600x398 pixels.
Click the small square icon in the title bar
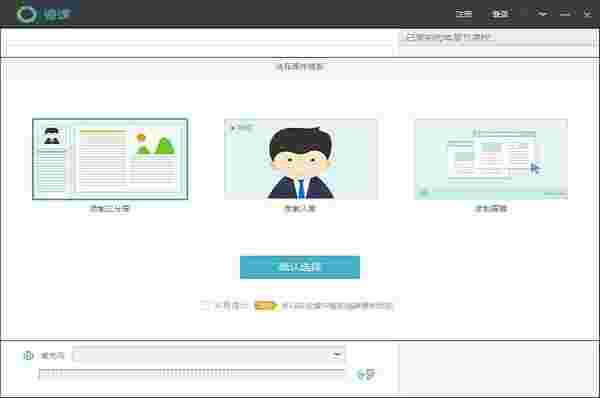(x=524, y=13)
